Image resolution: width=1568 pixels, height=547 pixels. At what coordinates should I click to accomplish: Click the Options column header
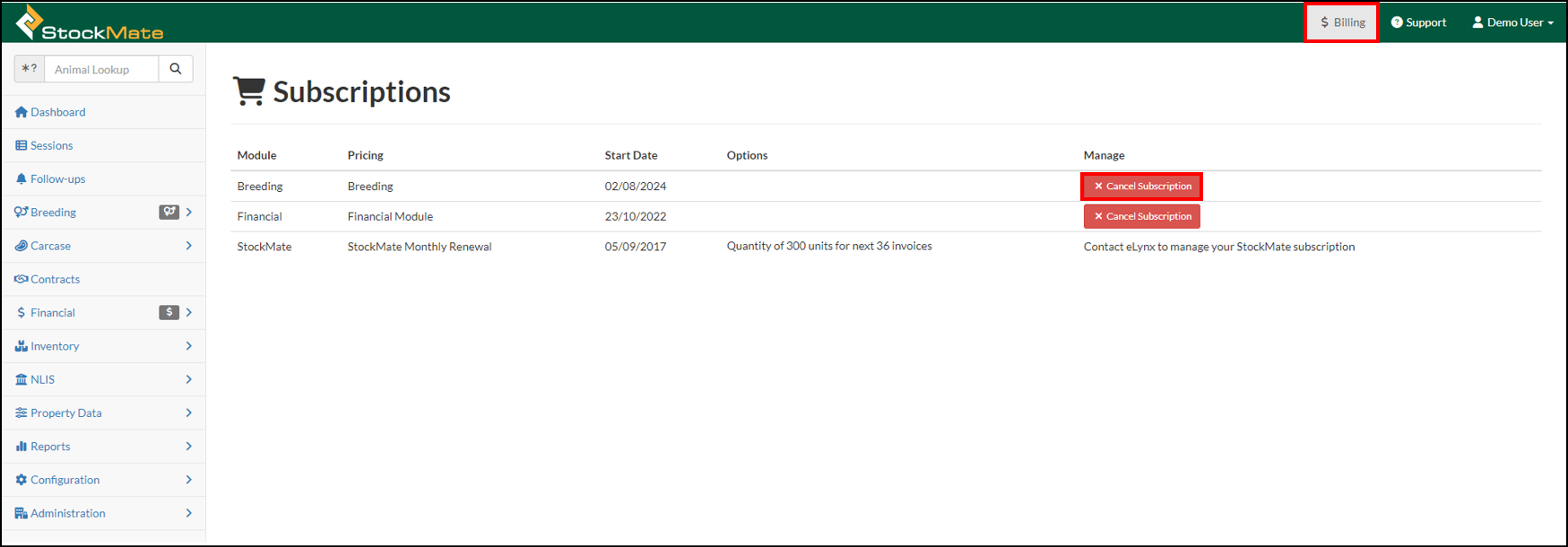[747, 155]
